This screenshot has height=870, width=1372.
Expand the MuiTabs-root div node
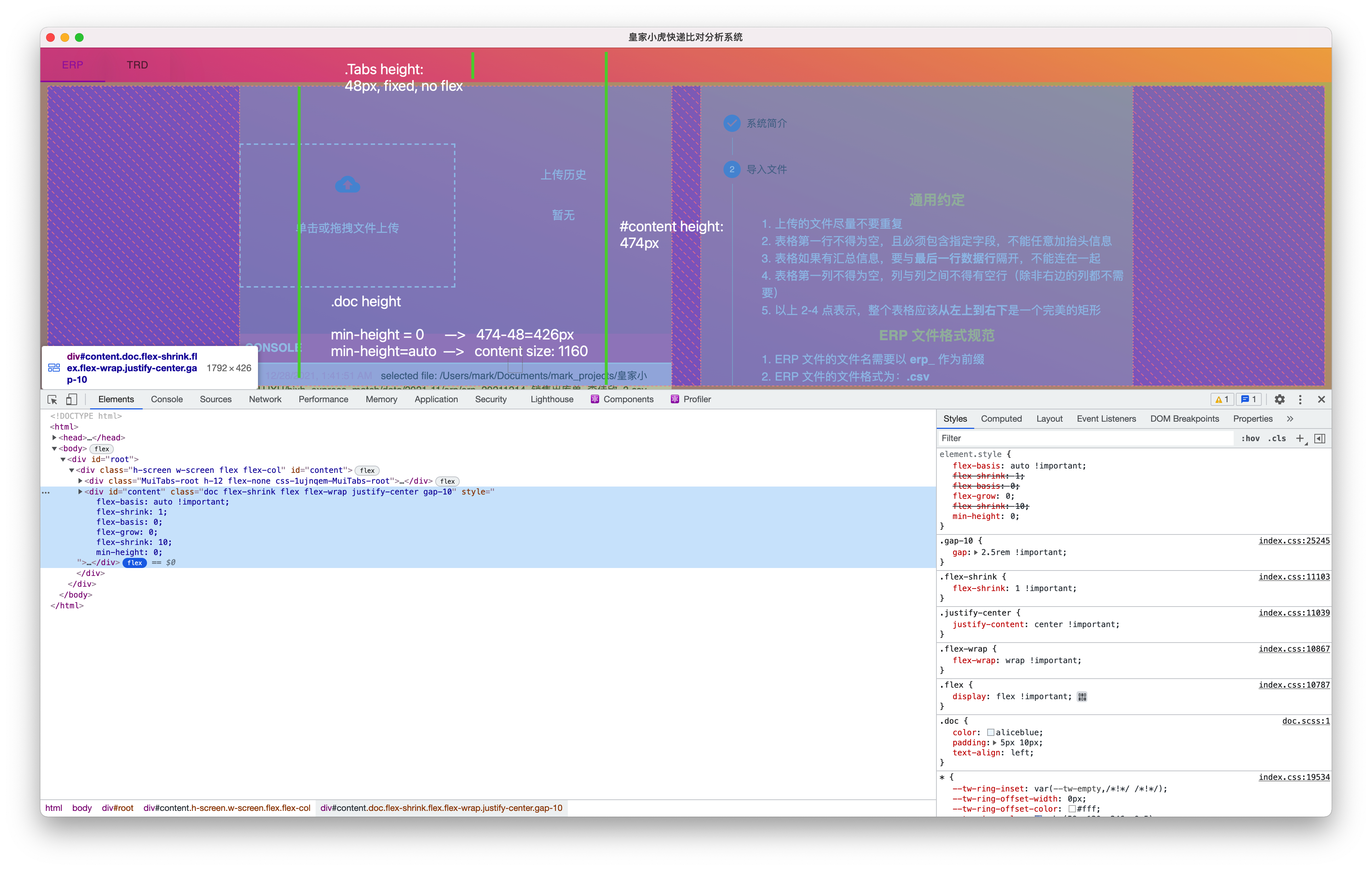(x=80, y=482)
